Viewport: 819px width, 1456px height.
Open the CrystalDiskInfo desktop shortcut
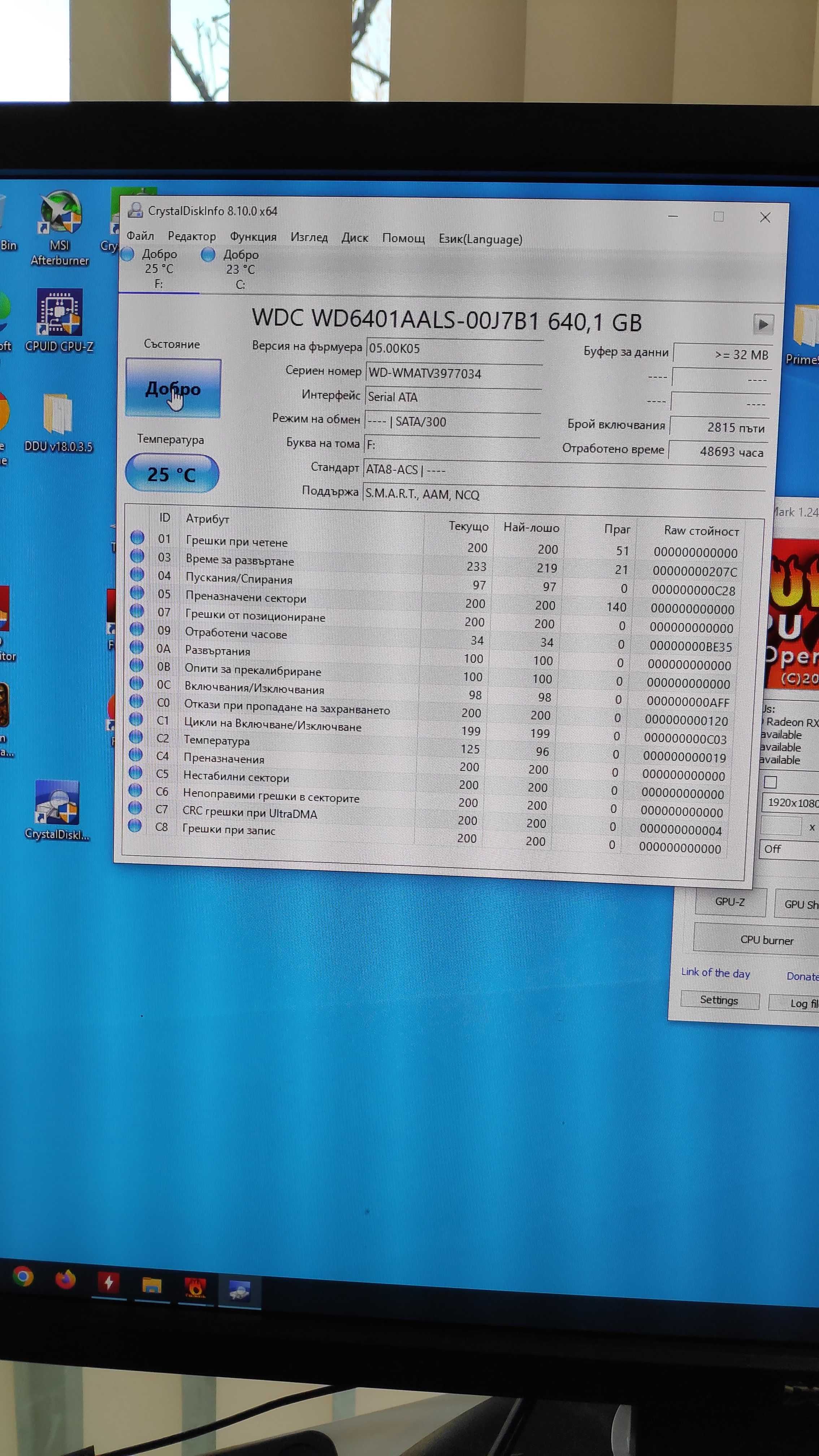57,810
